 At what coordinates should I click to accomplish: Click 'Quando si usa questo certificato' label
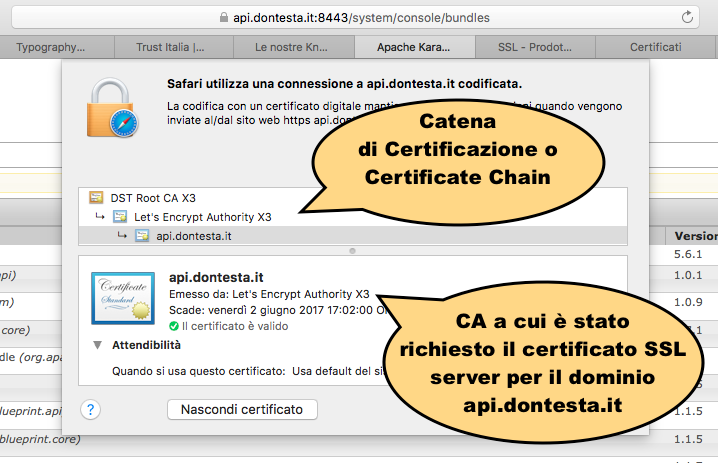click(199, 371)
